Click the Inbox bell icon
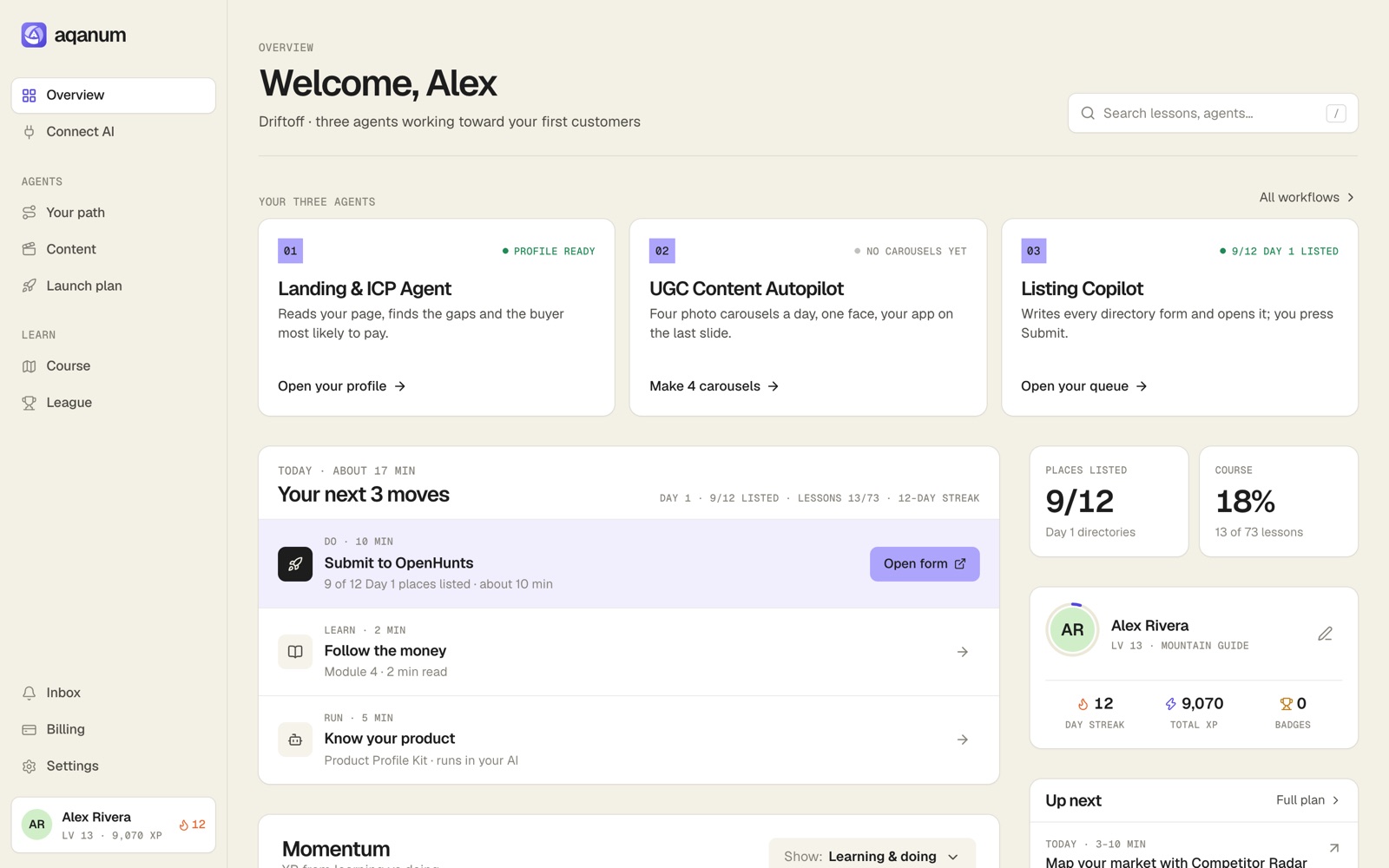The image size is (1389, 868). [30, 693]
